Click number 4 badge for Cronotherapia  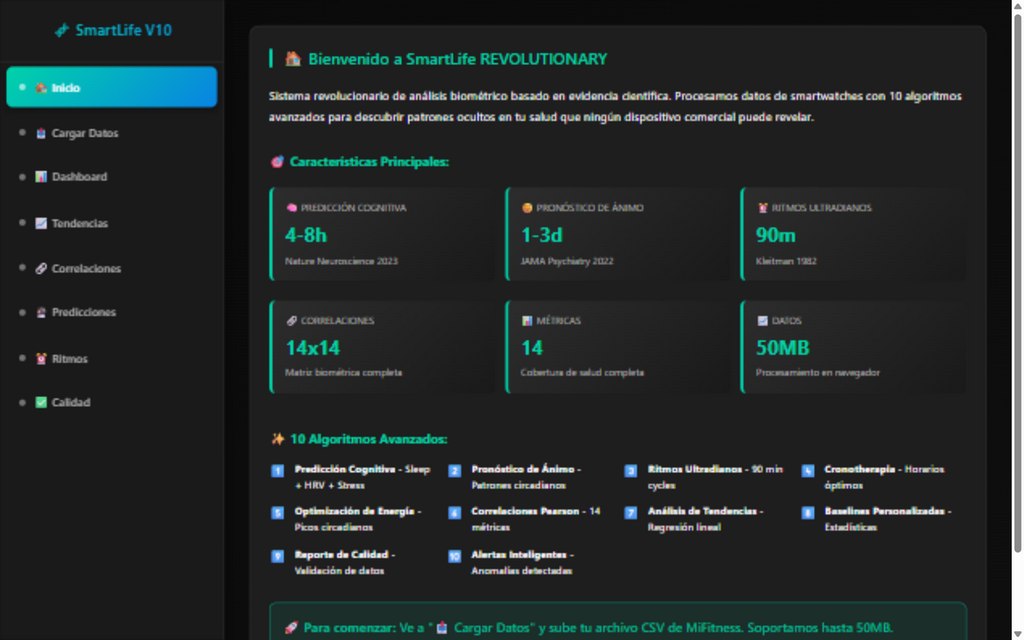point(808,471)
